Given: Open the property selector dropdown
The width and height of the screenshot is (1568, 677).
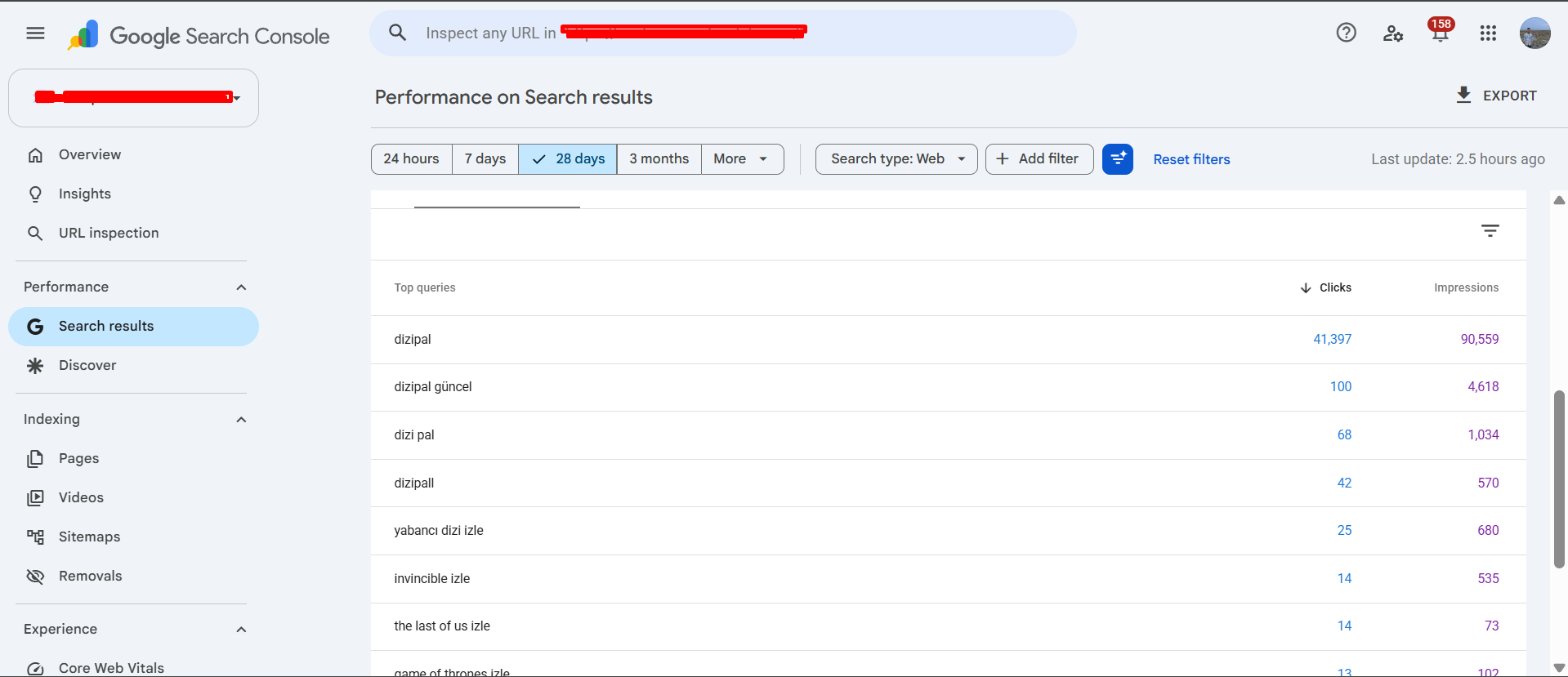Looking at the screenshot, I should pyautogui.click(x=133, y=98).
